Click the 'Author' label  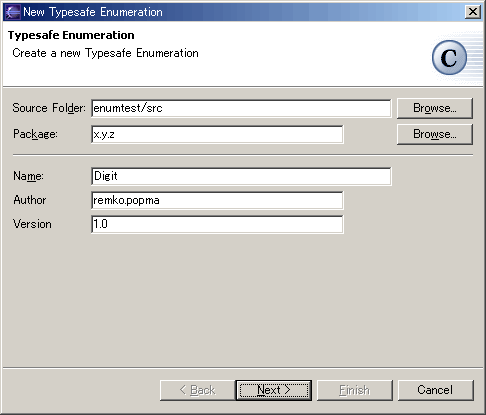tap(30, 200)
